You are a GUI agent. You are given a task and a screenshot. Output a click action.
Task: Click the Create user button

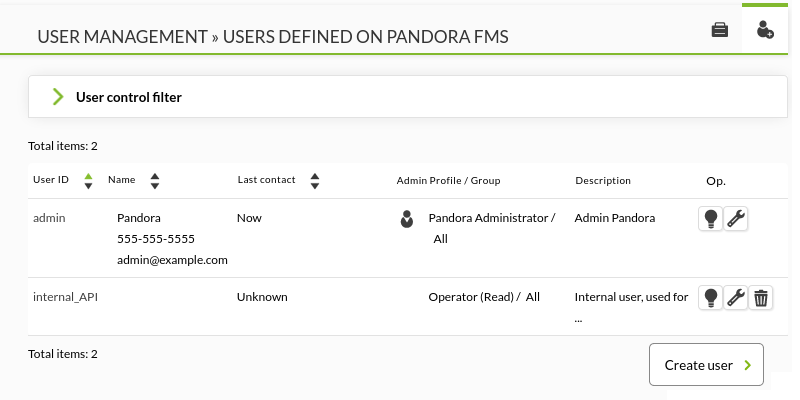coord(706,364)
